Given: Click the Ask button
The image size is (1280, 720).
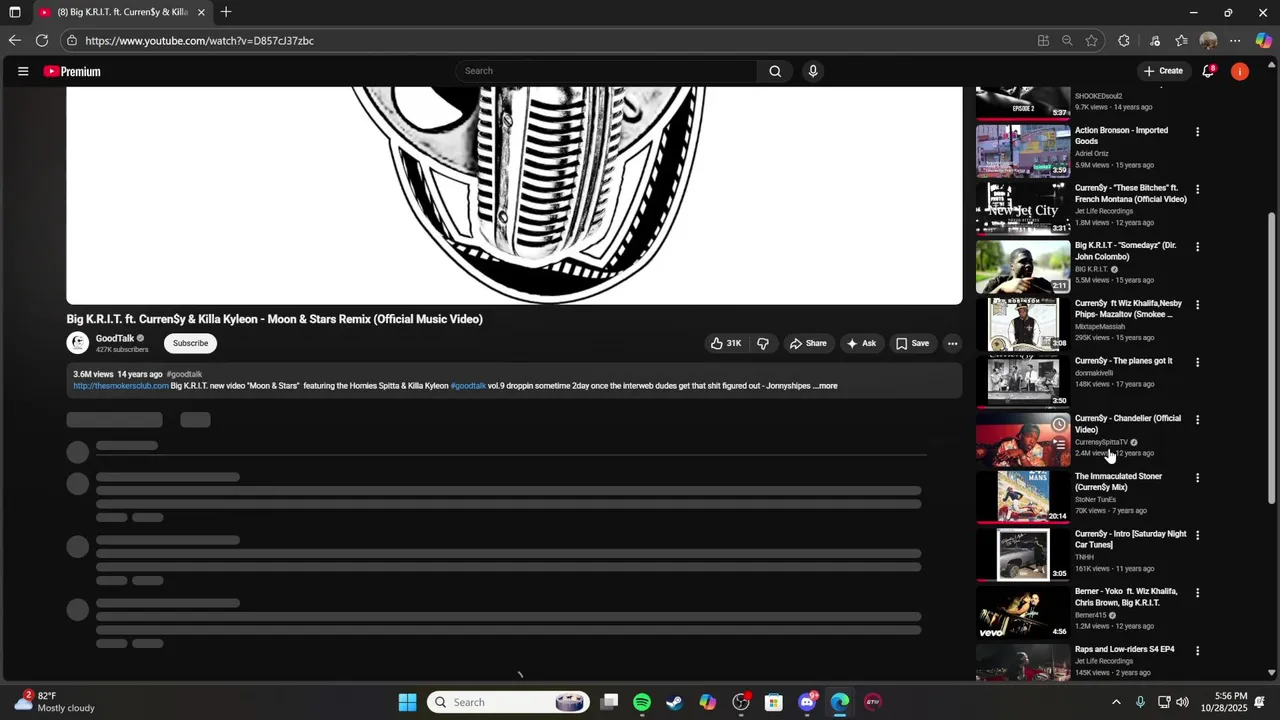Looking at the screenshot, I should pos(861,343).
